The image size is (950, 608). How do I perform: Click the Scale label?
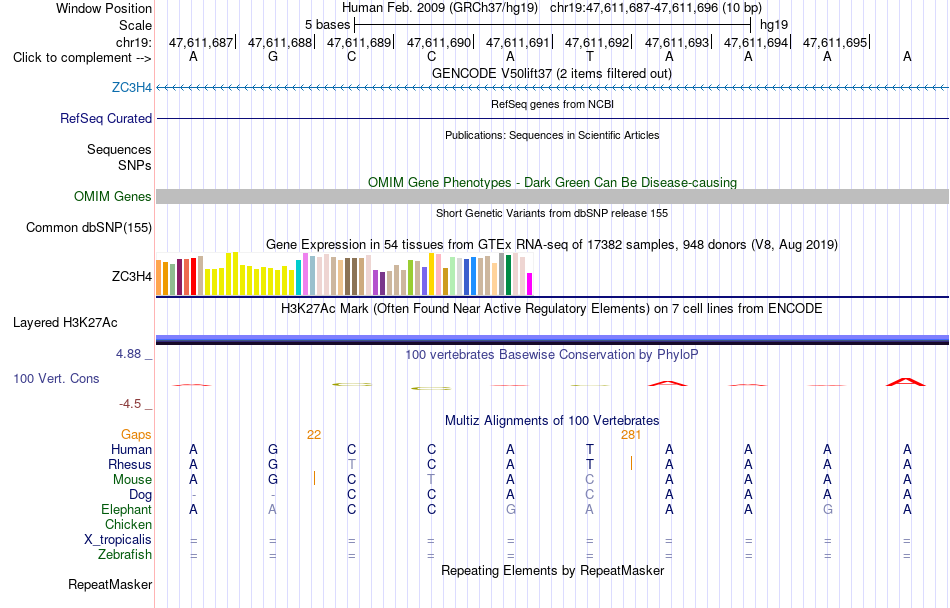pos(135,25)
